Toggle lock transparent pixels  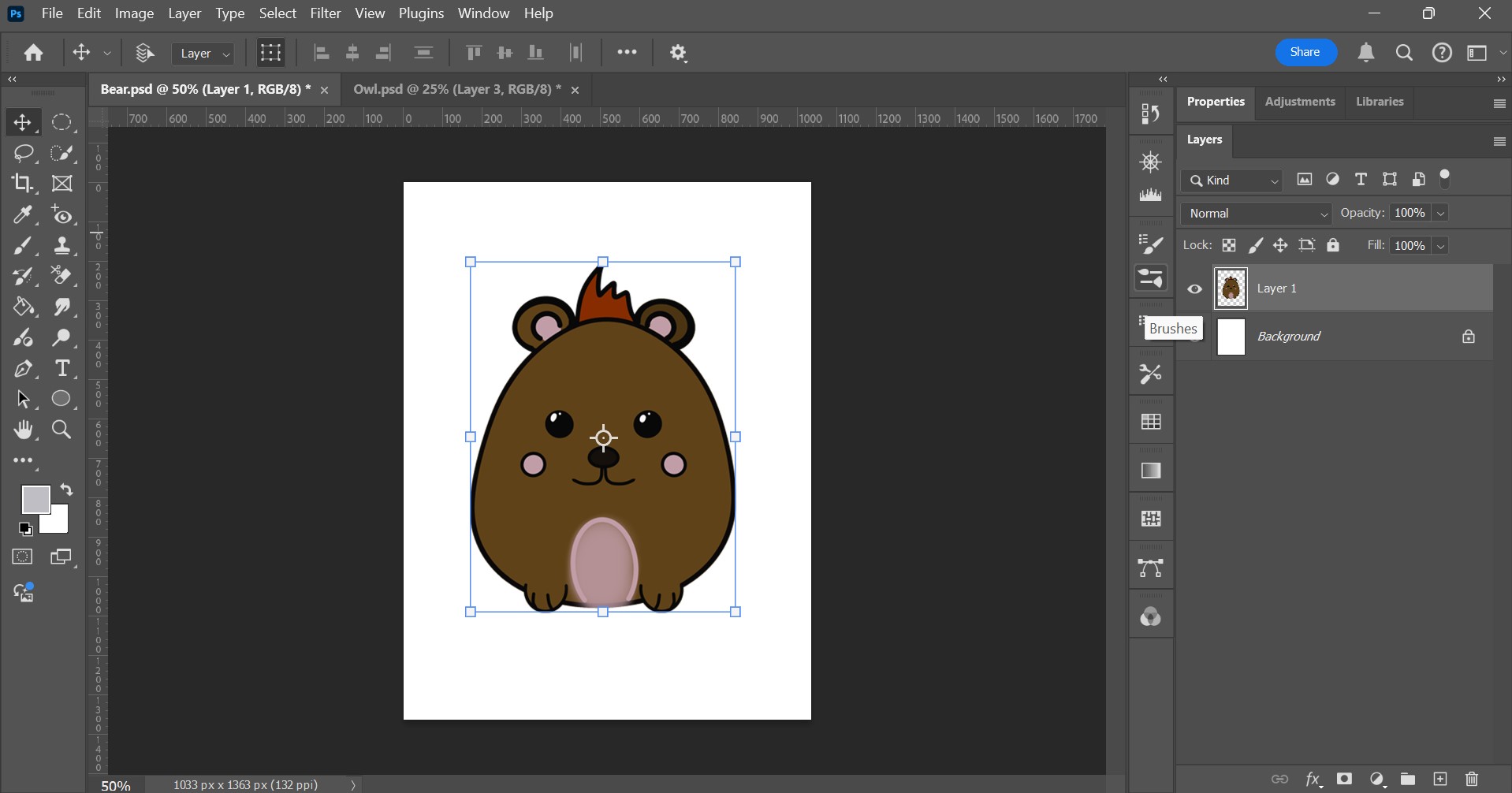[x=1229, y=245]
